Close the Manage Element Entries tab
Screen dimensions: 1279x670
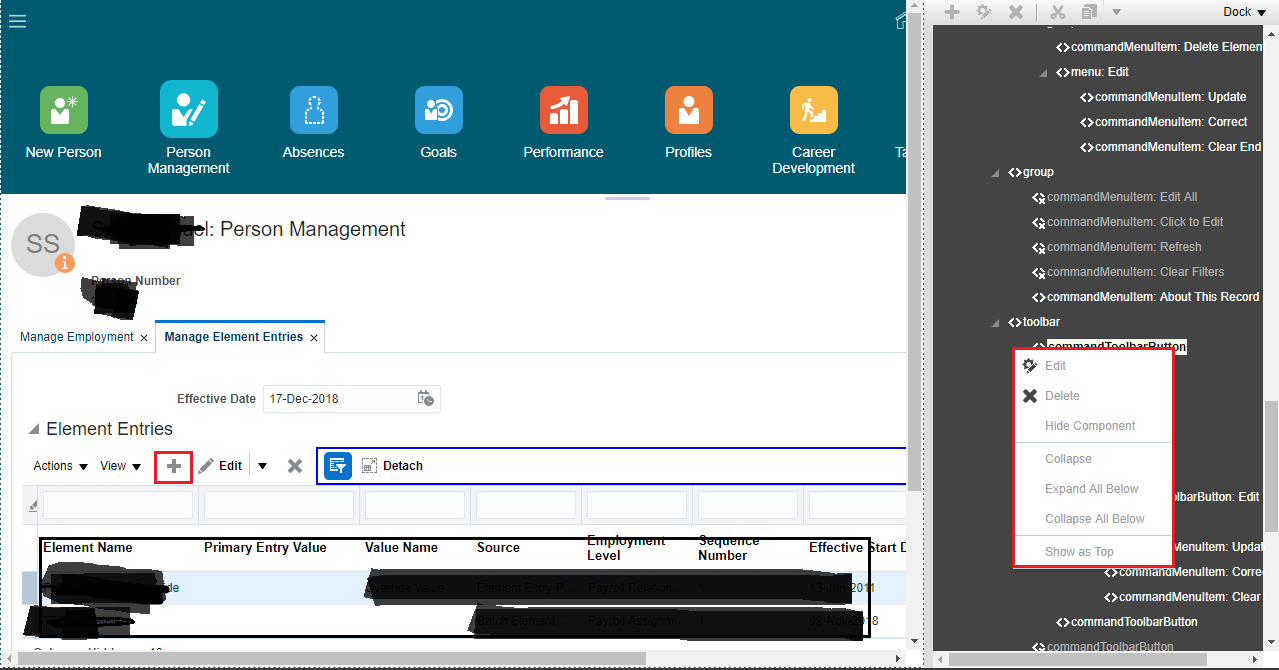pos(314,338)
